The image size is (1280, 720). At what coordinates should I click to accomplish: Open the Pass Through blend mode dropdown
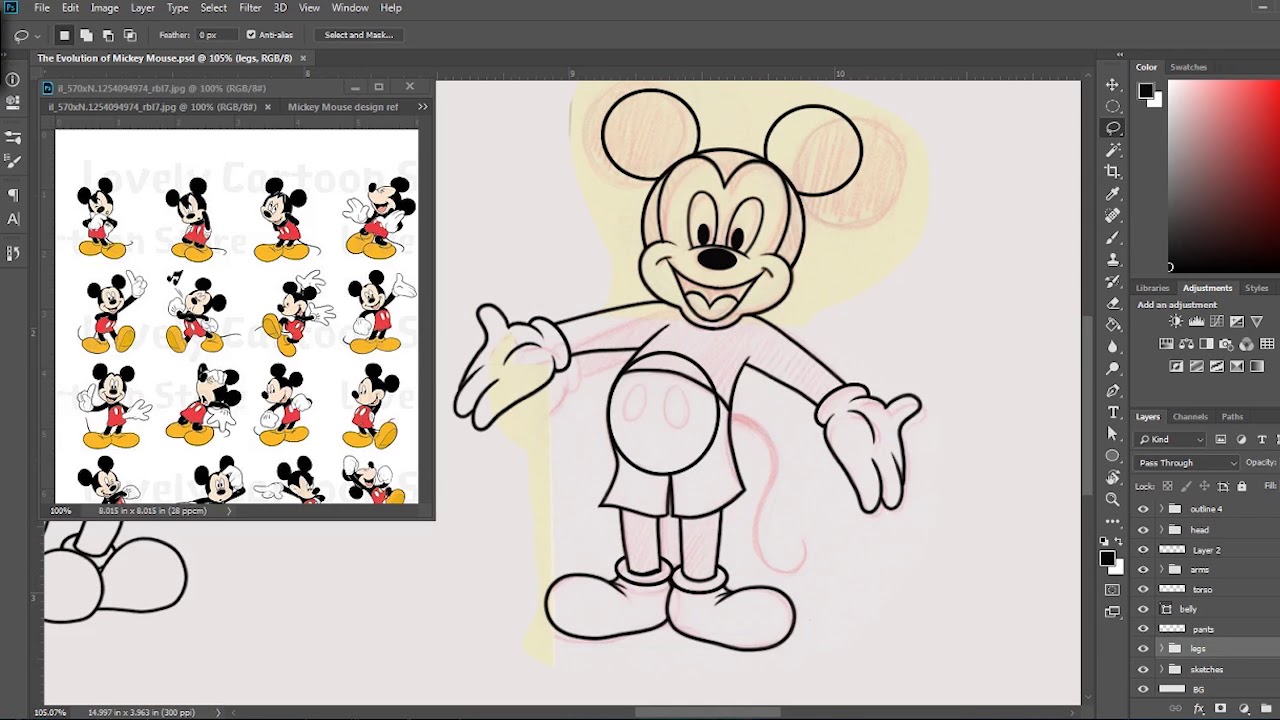click(1187, 463)
